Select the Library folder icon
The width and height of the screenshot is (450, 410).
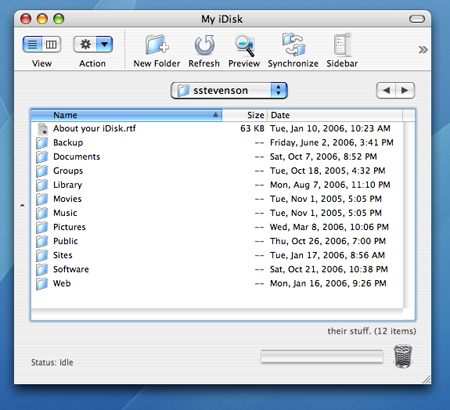pyautogui.click(x=42, y=185)
